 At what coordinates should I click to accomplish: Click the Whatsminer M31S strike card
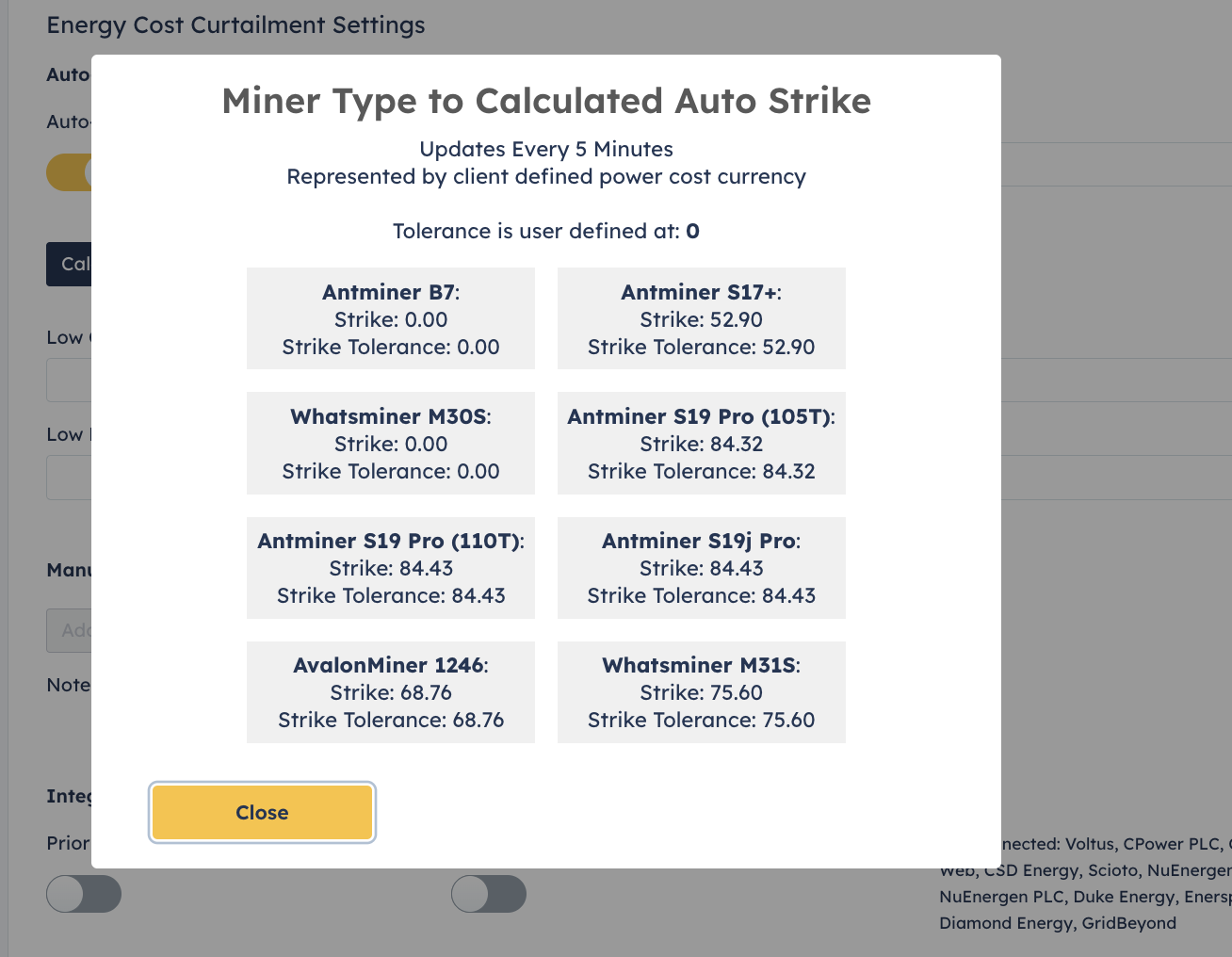click(x=702, y=691)
